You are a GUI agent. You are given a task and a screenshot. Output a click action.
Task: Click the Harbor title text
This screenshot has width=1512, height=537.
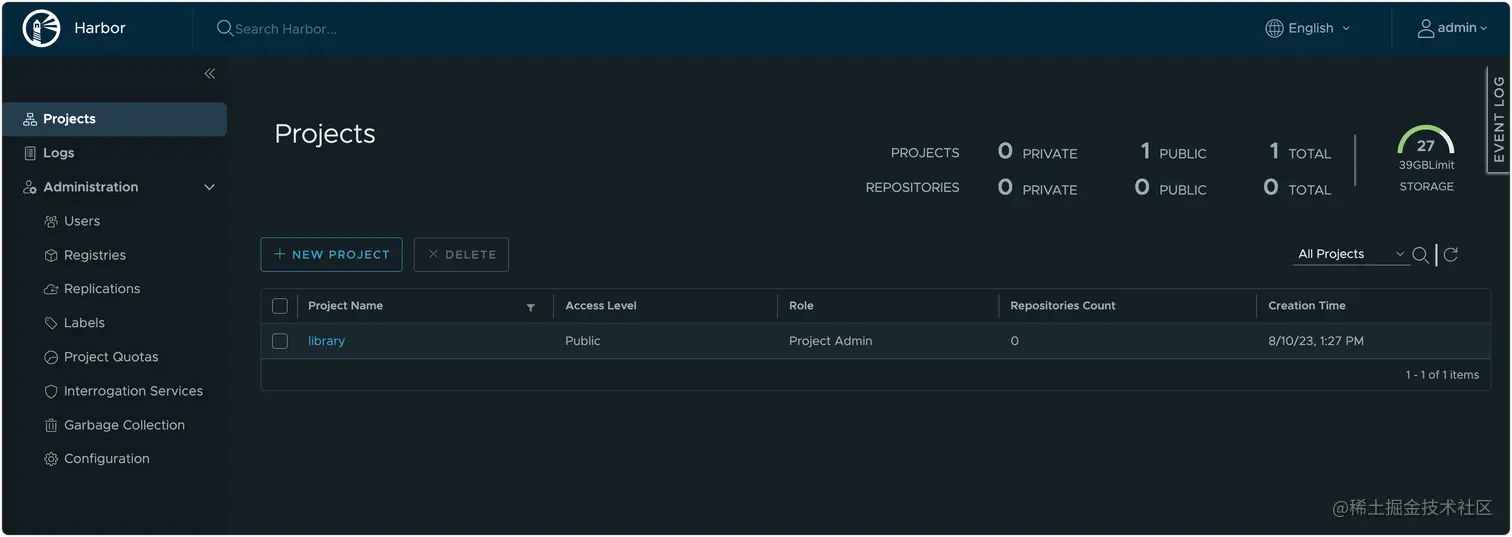click(x=100, y=28)
